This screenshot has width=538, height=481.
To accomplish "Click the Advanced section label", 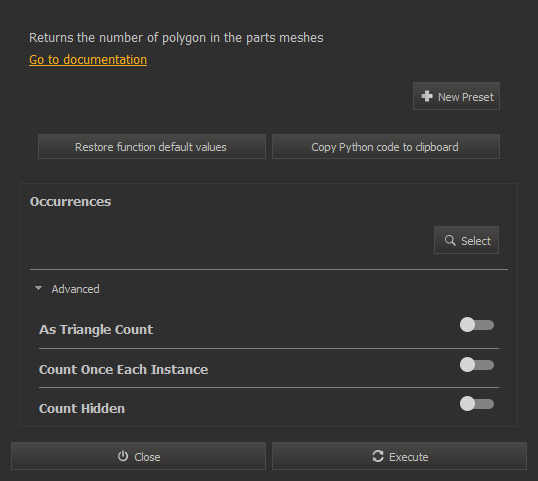I will coord(75,289).
